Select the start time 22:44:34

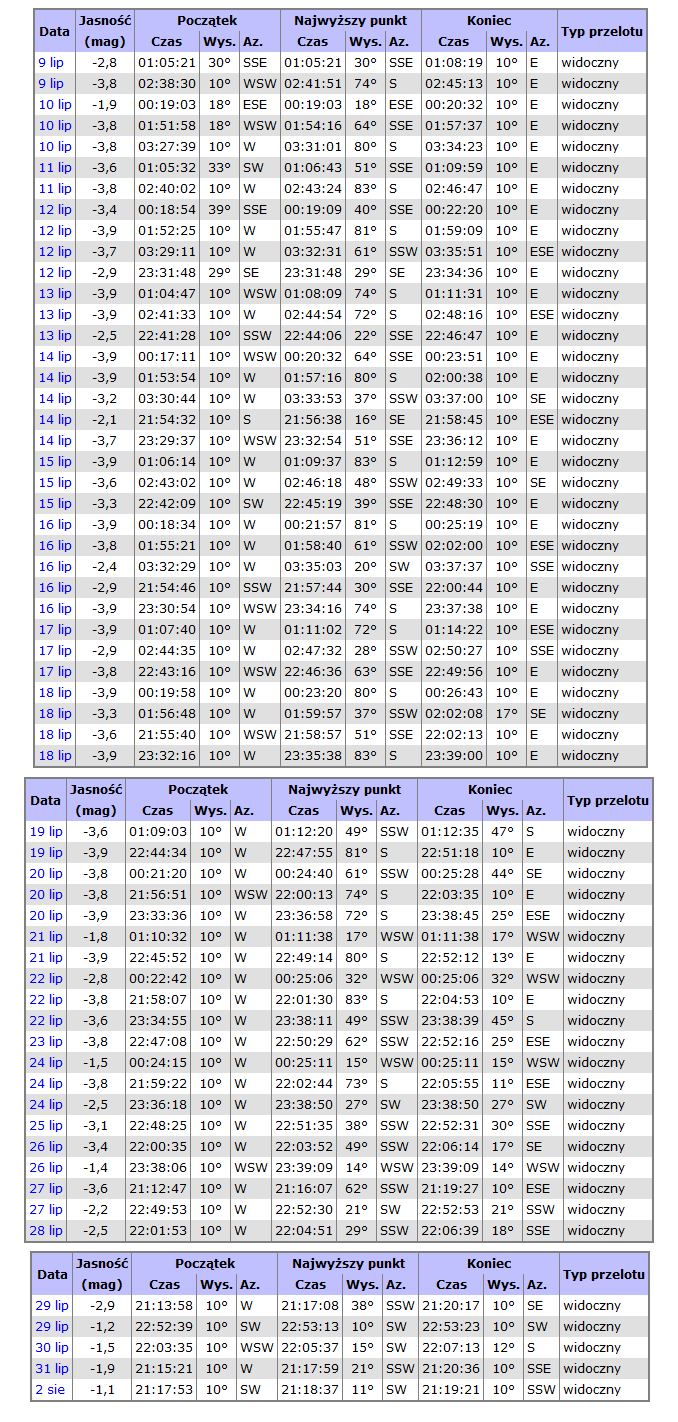click(x=158, y=852)
